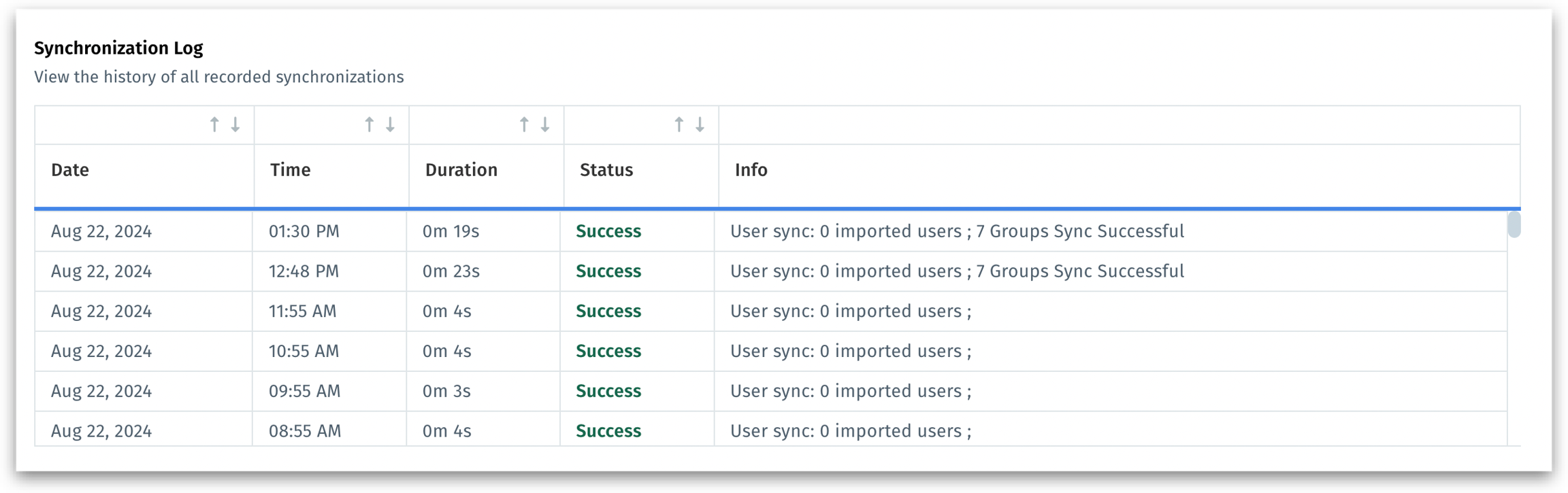Image resolution: width=1568 pixels, height=493 pixels.
Task: Select the 01:30 PM sync entry
Action: pos(304,232)
